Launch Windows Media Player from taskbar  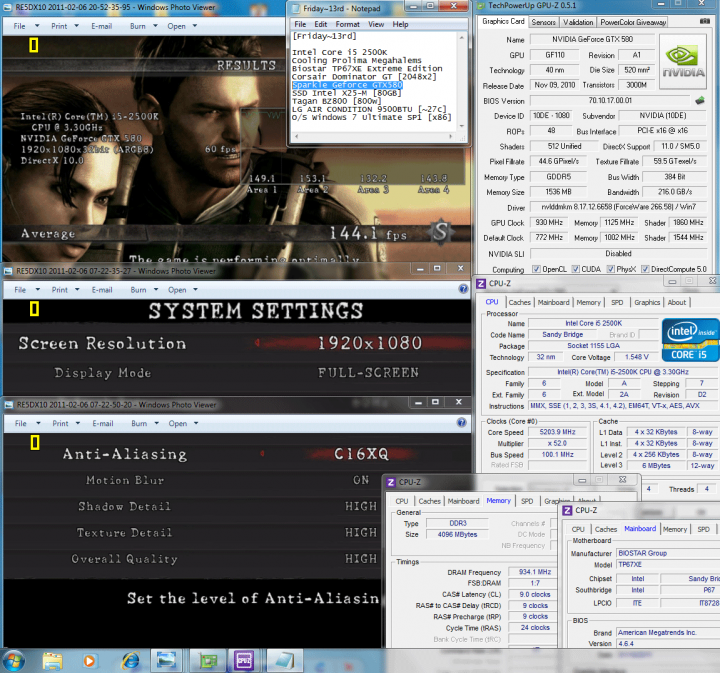point(89,661)
